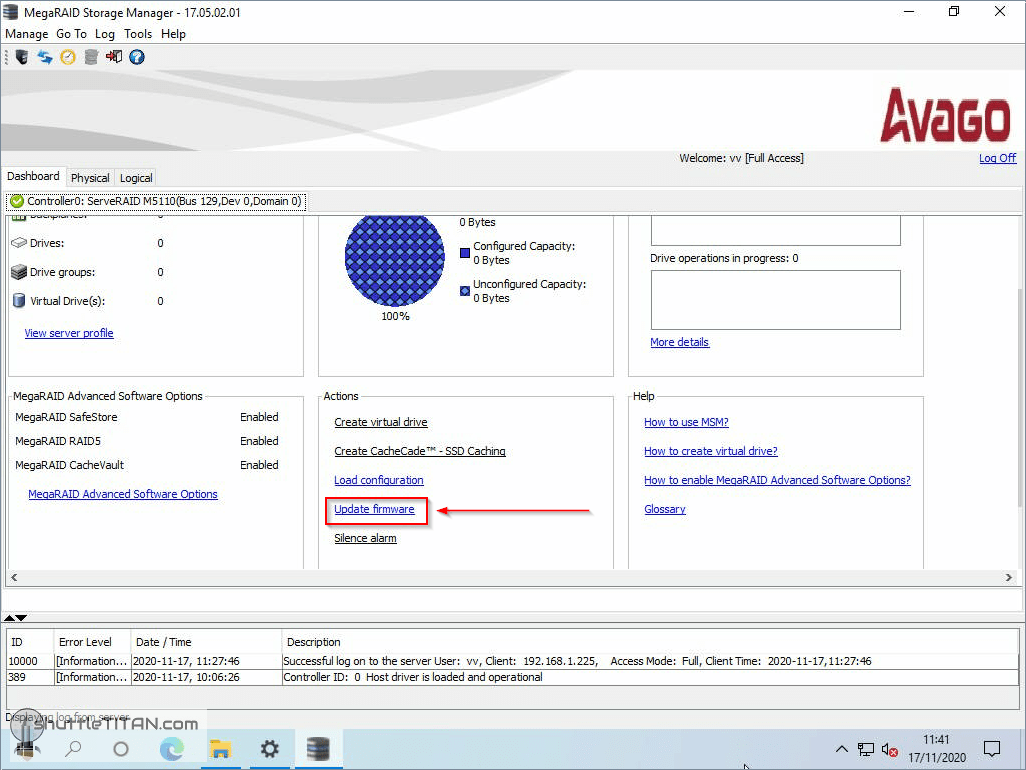Mute system volume via the speaker tray icon
Viewport: 1026px width, 770px height.
tap(887, 749)
